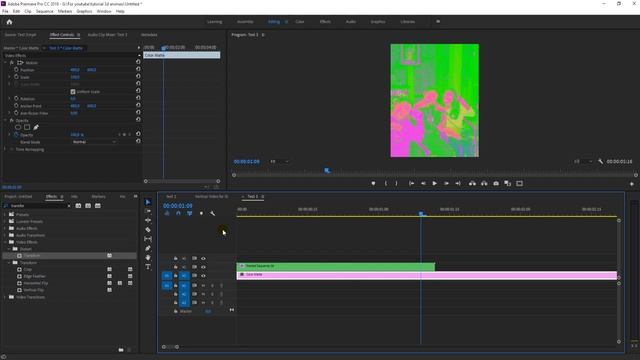Hide the Nested Sequence video track
The height and width of the screenshot is (360, 640).
coord(203,267)
